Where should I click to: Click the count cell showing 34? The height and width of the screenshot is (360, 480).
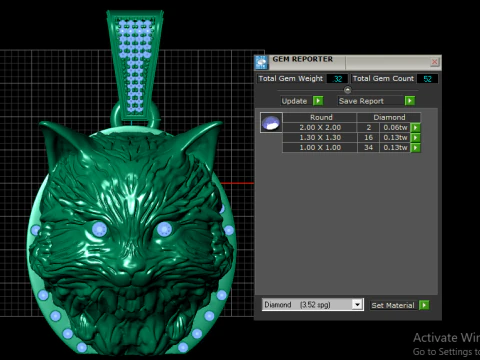point(368,148)
